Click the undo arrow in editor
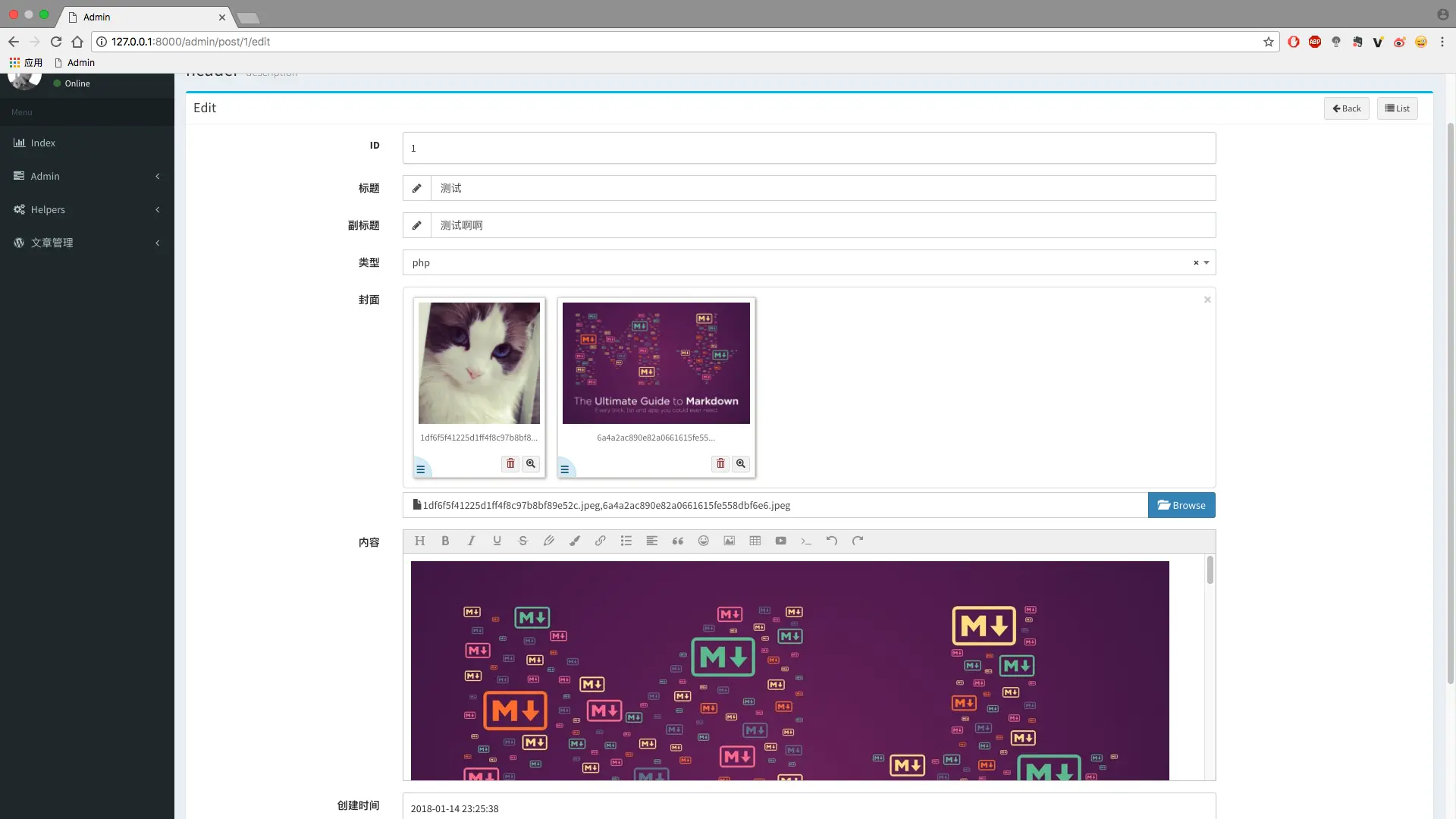This screenshot has width=1456, height=819. click(832, 541)
